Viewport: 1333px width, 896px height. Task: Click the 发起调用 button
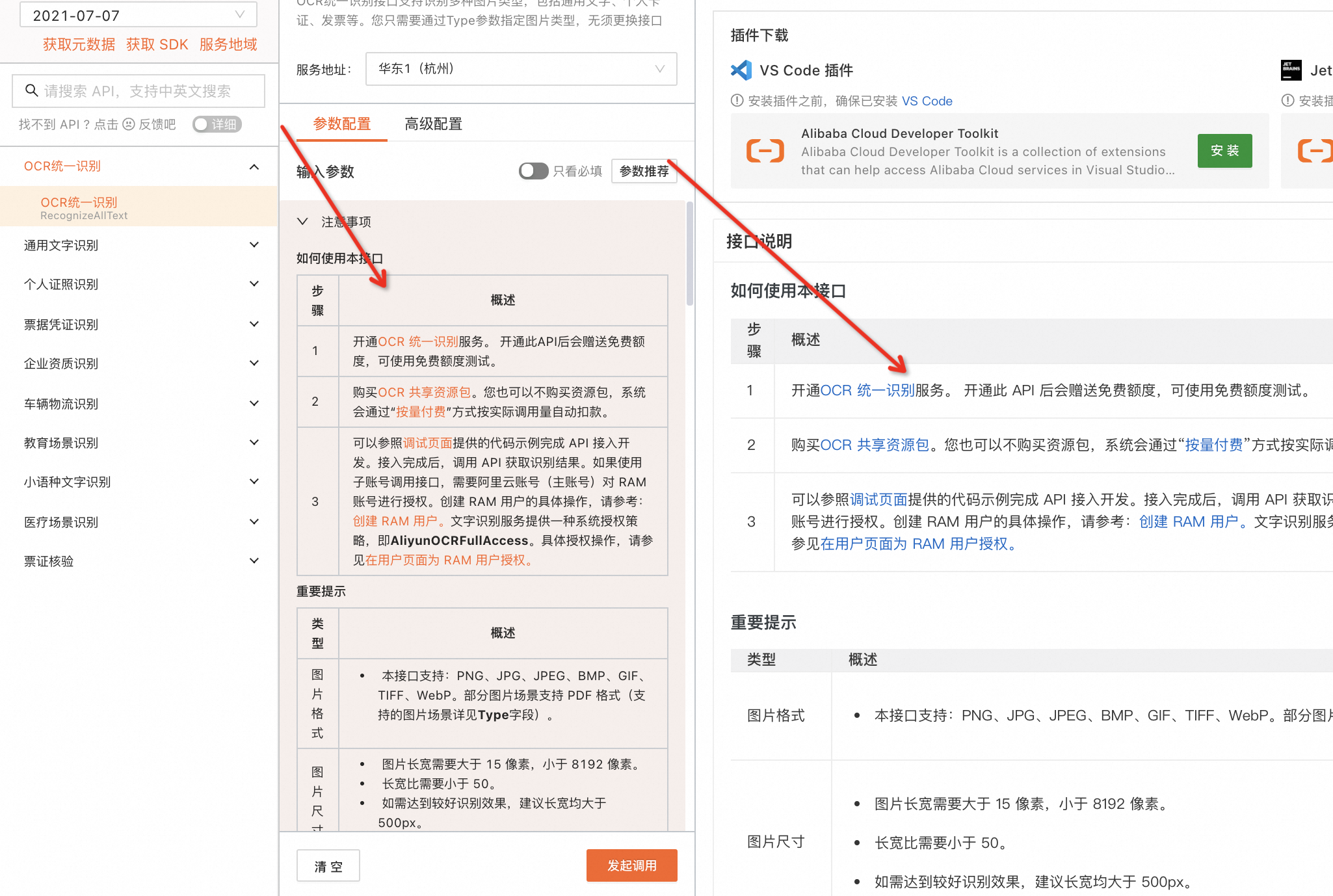[631, 865]
